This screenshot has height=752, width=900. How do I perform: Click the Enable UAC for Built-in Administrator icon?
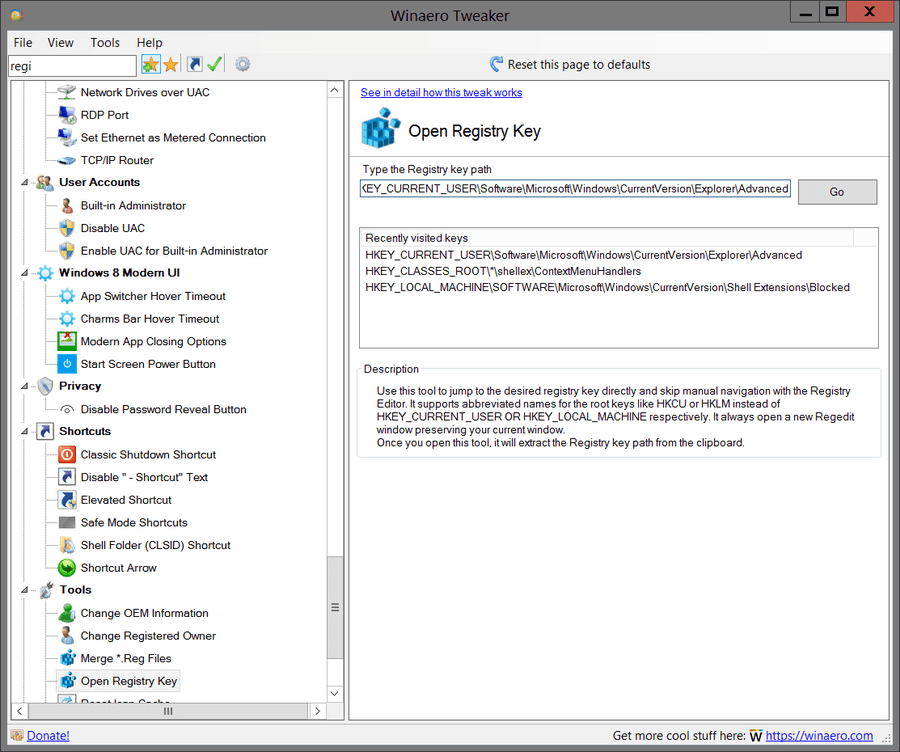pyautogui.click(x=67, y=251)
